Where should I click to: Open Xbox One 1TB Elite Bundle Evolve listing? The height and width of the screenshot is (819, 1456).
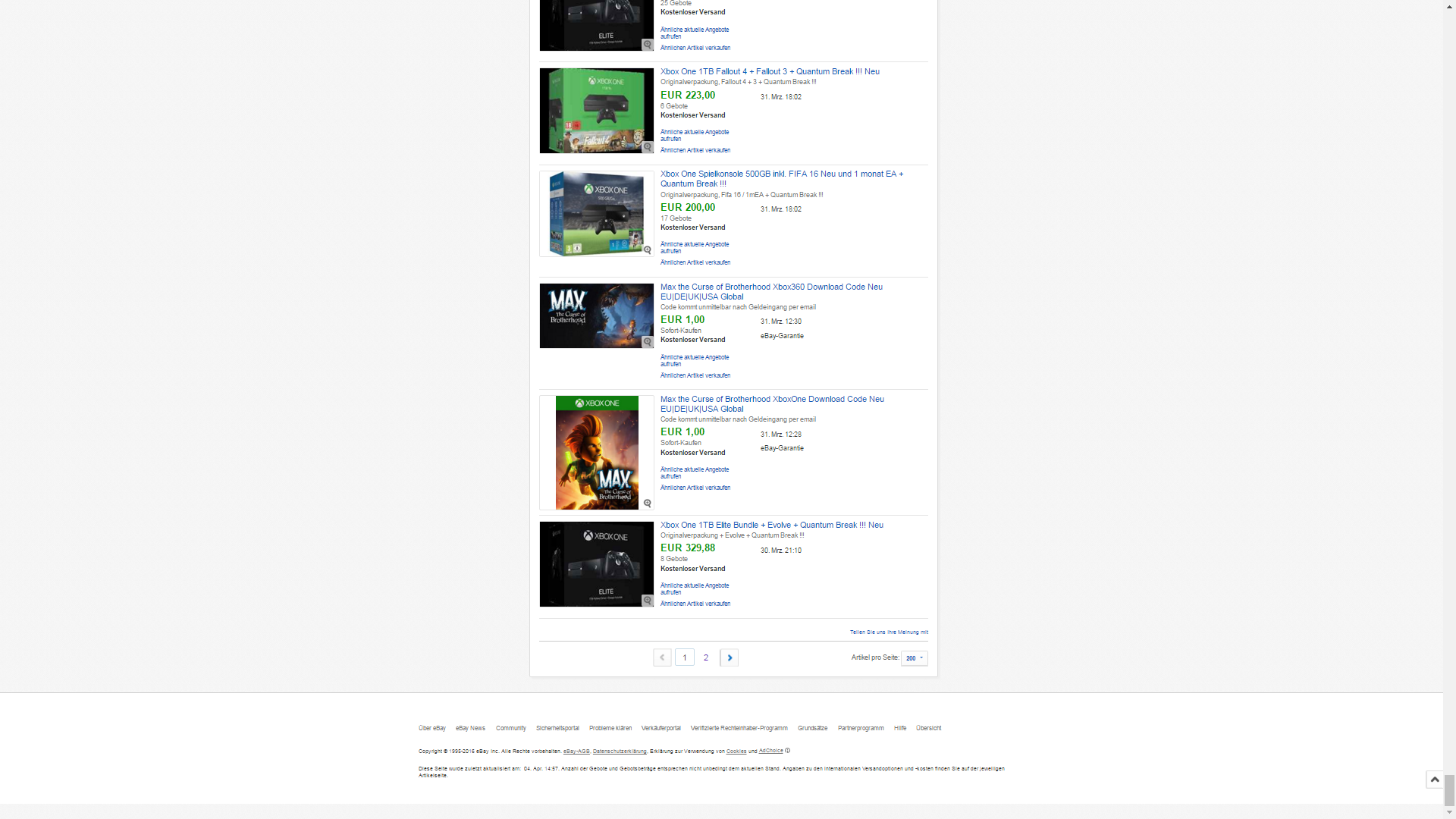coord(772,525)
